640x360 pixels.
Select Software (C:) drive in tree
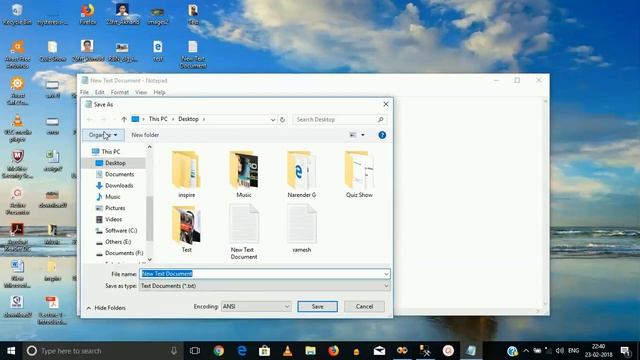[x=116, y=231]
